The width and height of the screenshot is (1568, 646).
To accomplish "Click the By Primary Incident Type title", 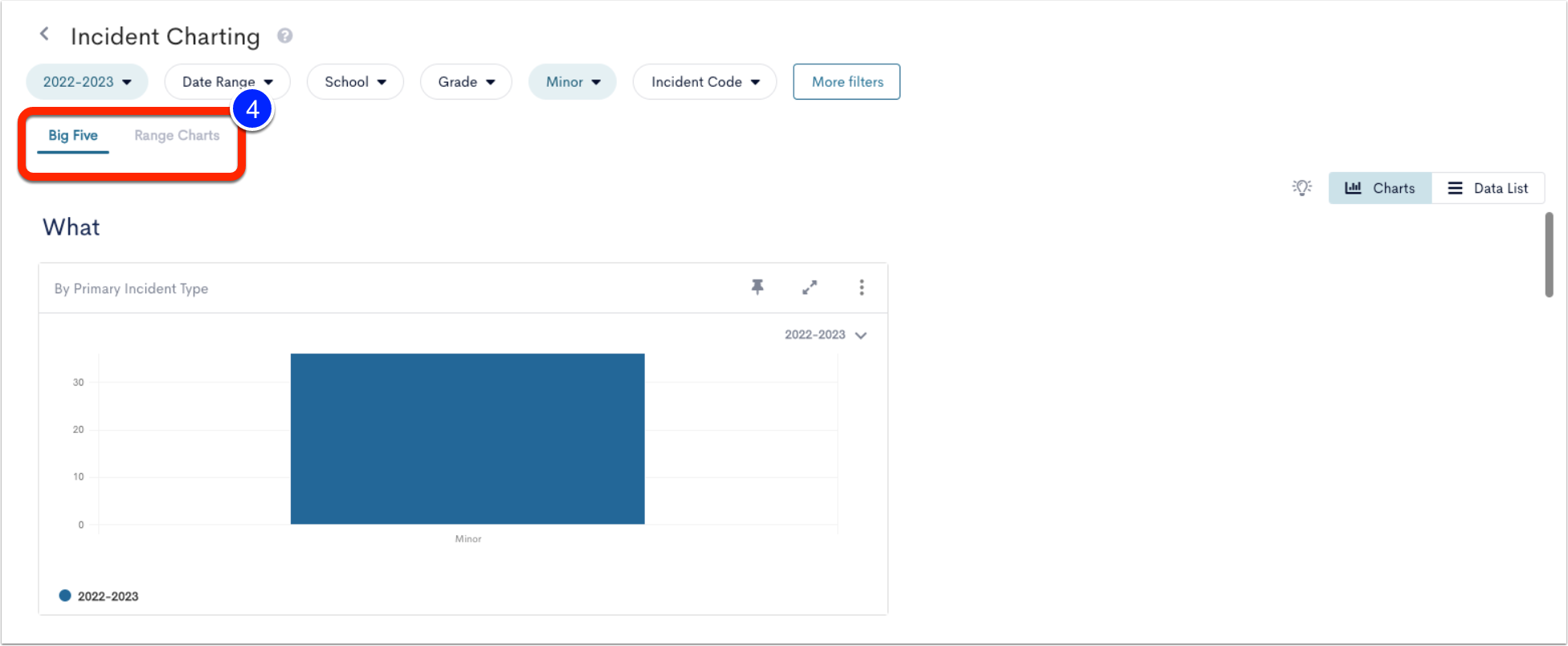I will coord(131,288).
